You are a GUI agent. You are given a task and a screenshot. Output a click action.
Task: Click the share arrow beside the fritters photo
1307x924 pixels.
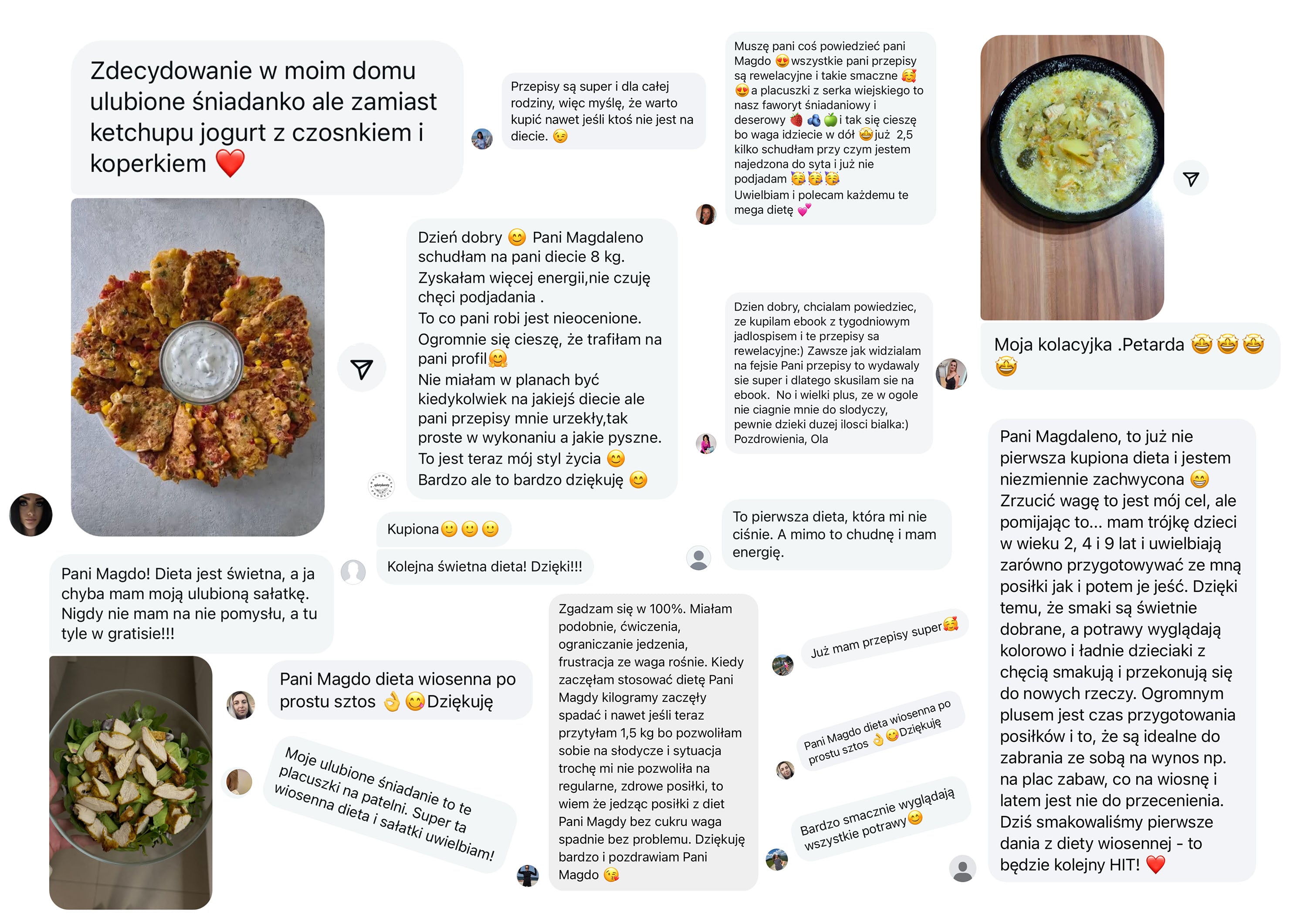click(362, 369)
